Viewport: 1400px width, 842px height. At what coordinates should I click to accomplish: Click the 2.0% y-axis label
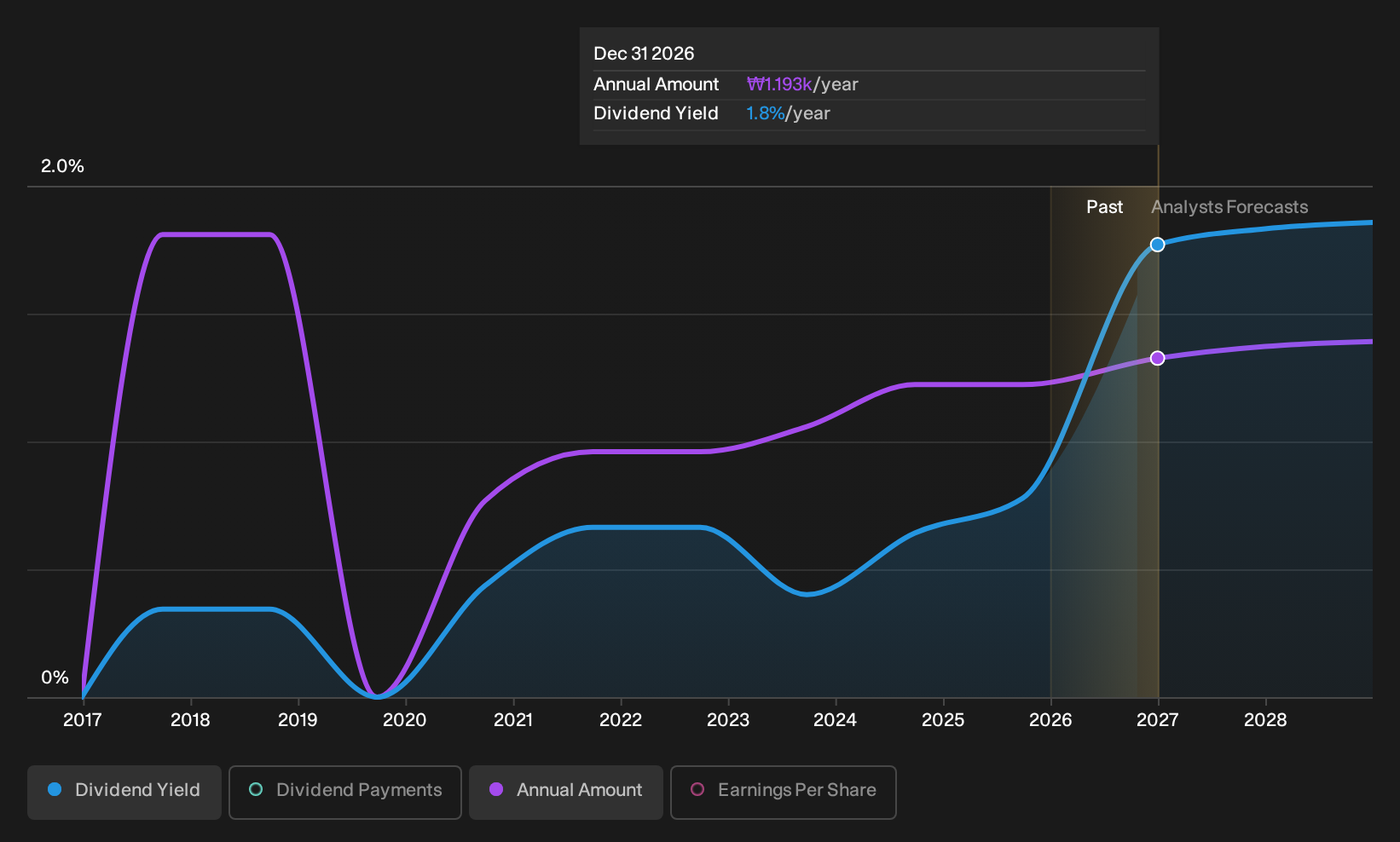[x=62, y=166]
